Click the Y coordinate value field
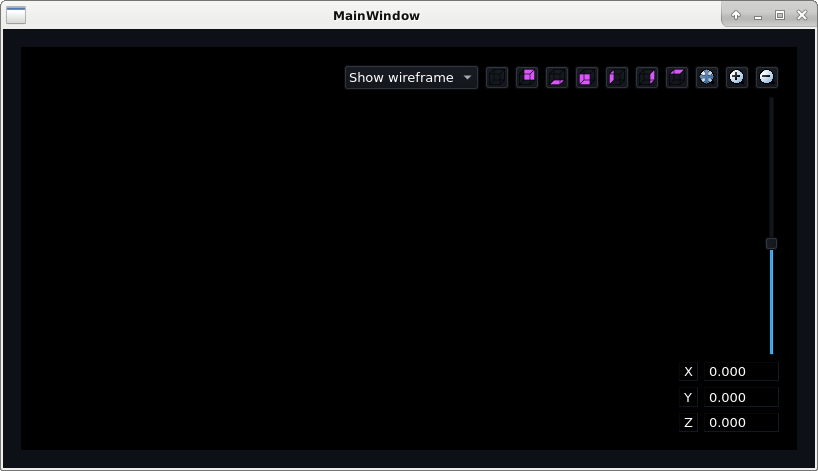 click(x=741, y=397)
